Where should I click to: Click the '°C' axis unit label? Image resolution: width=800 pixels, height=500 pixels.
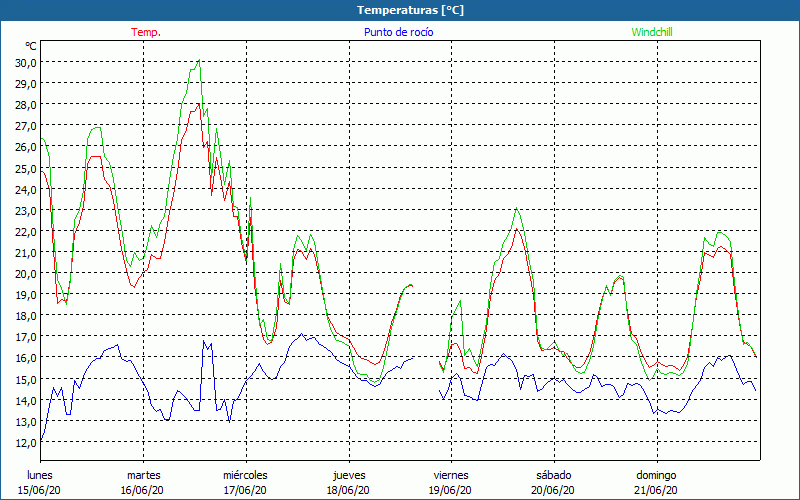[31, 46]
